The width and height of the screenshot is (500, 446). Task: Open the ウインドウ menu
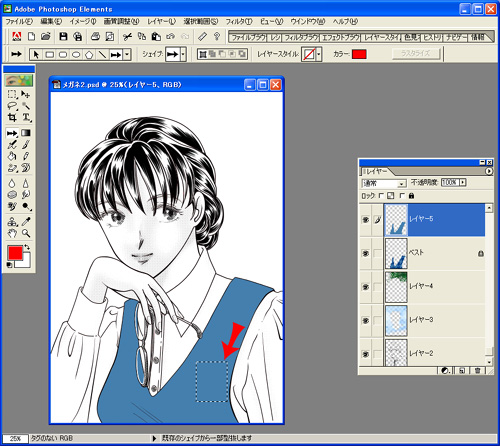click(307, 22)
